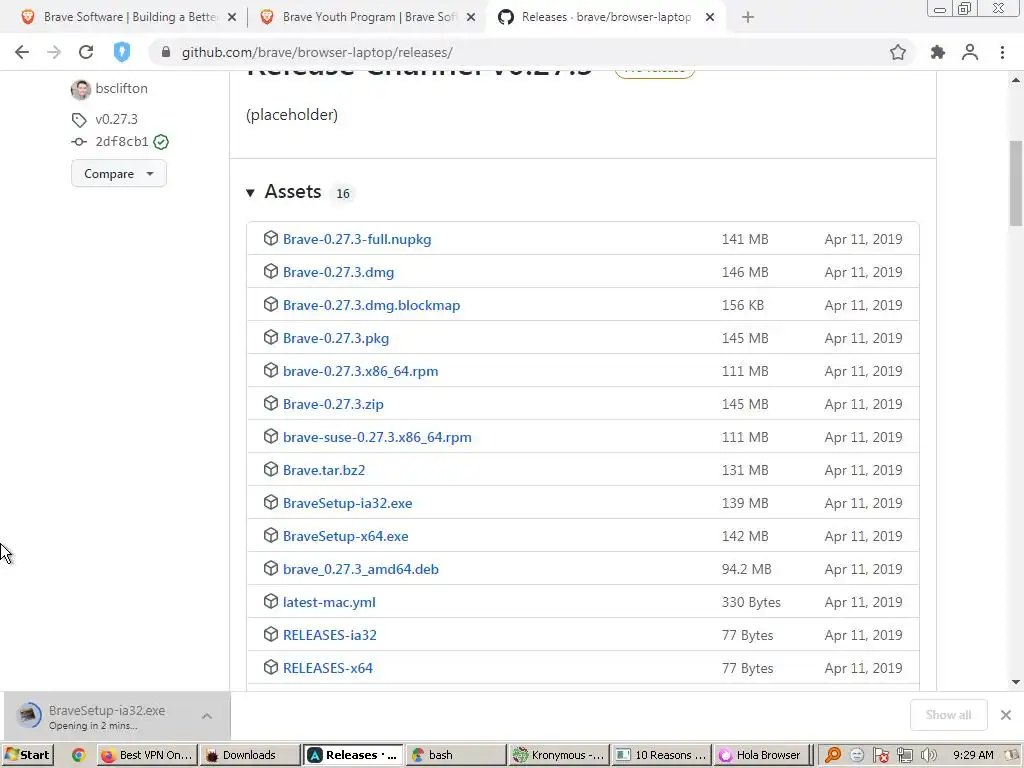The height and width of the screenshot is (768, 1024).
Task: Click BraveSetup-ia32.exe download file icon
Action: pyautogui.click(x=29, y=716)
